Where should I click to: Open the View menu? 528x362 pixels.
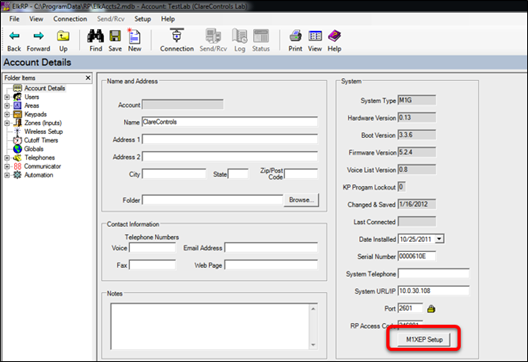[x=36, y=19]
